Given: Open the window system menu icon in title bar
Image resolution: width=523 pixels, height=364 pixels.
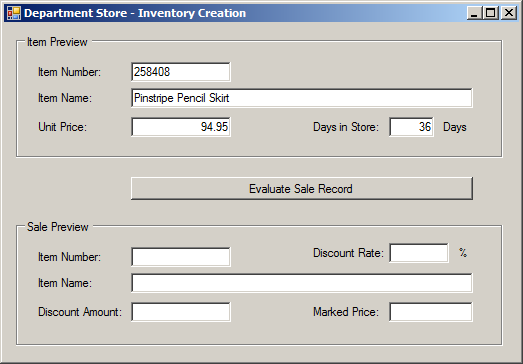Looking at the screenshot, I should [14, 13].
